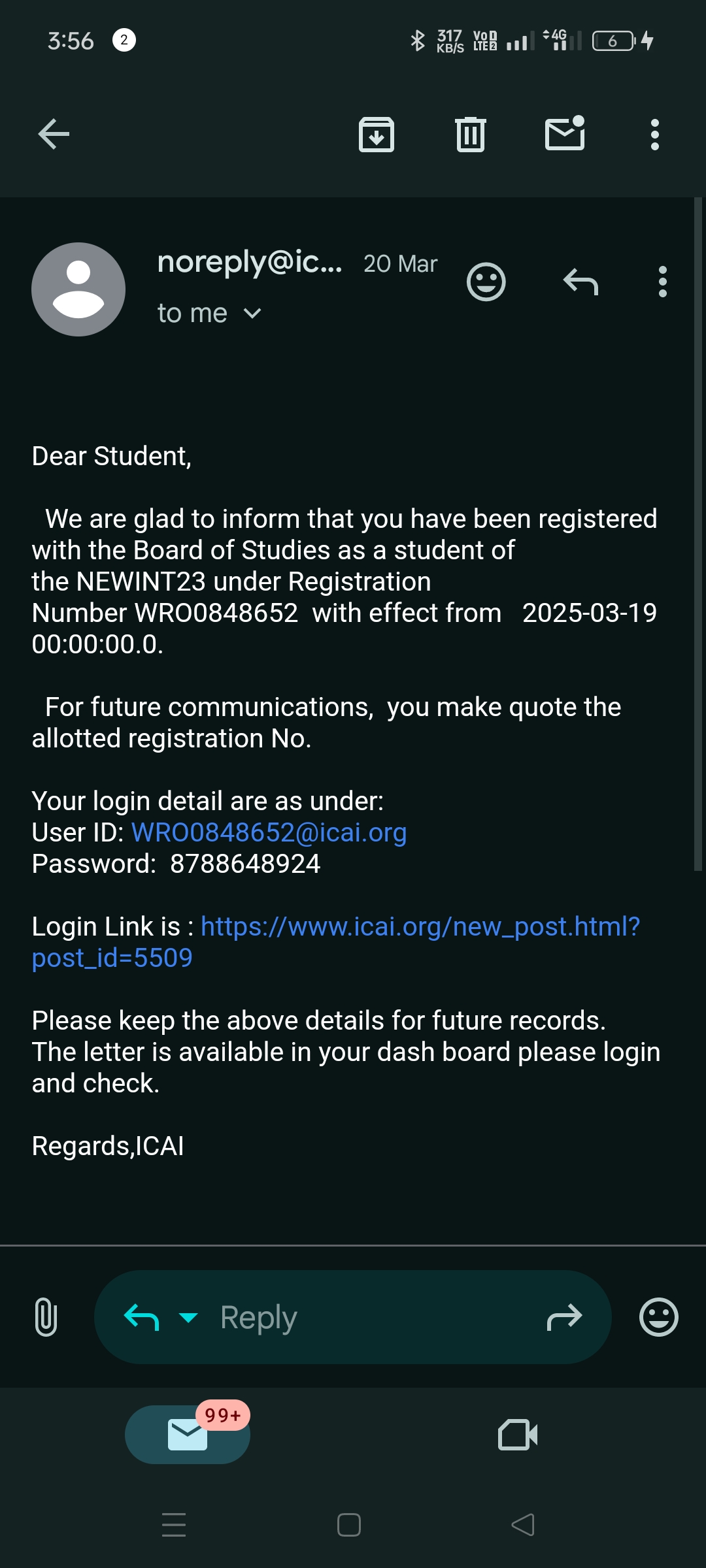This screenshot has width=706, height=1568.
Task: Archive this email with the box icon
Action: pos(377,135)
